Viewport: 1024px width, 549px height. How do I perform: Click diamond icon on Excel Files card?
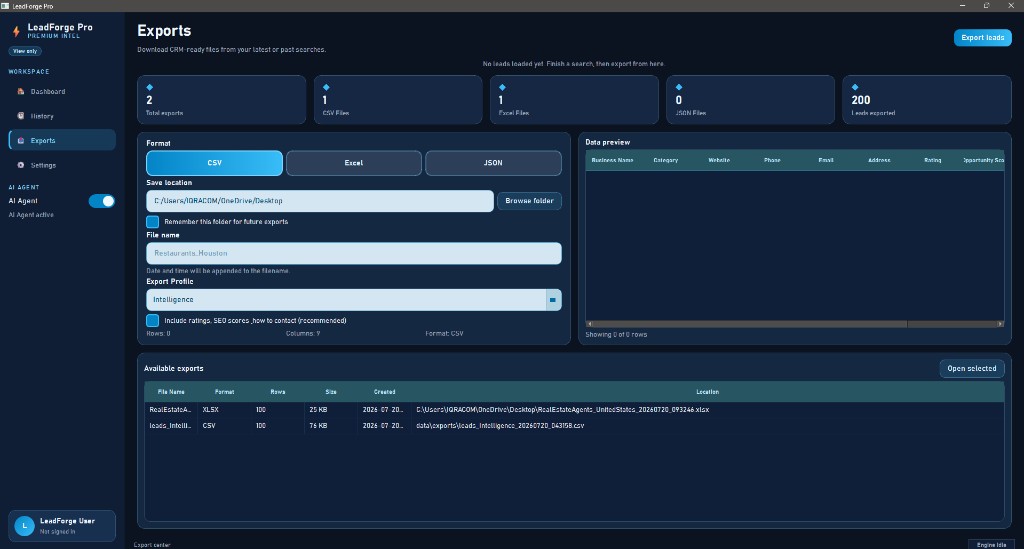(x=502, y=87)
